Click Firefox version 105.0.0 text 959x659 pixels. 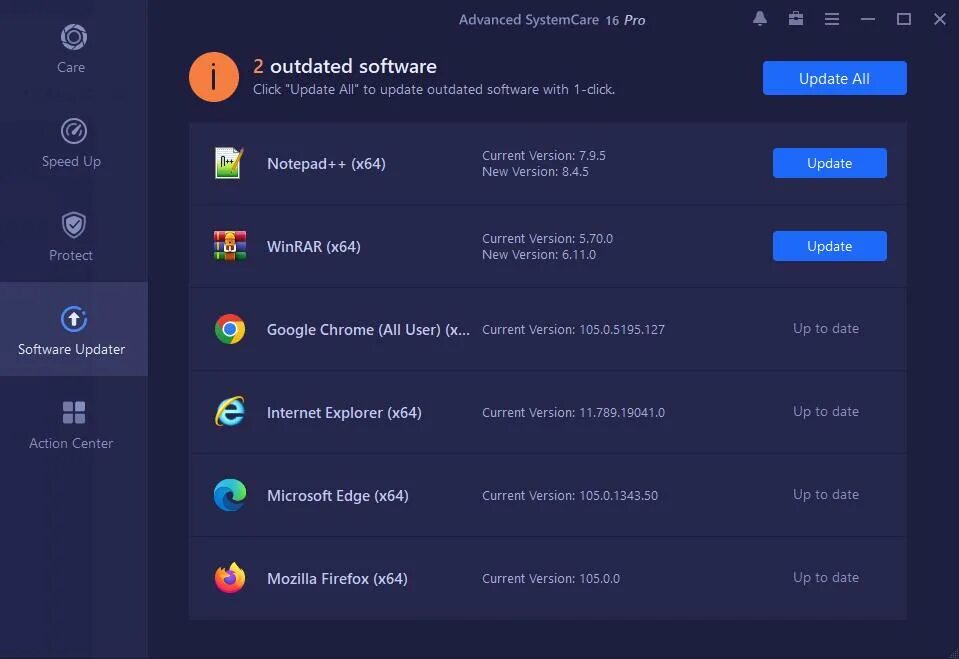pos(550,579)
